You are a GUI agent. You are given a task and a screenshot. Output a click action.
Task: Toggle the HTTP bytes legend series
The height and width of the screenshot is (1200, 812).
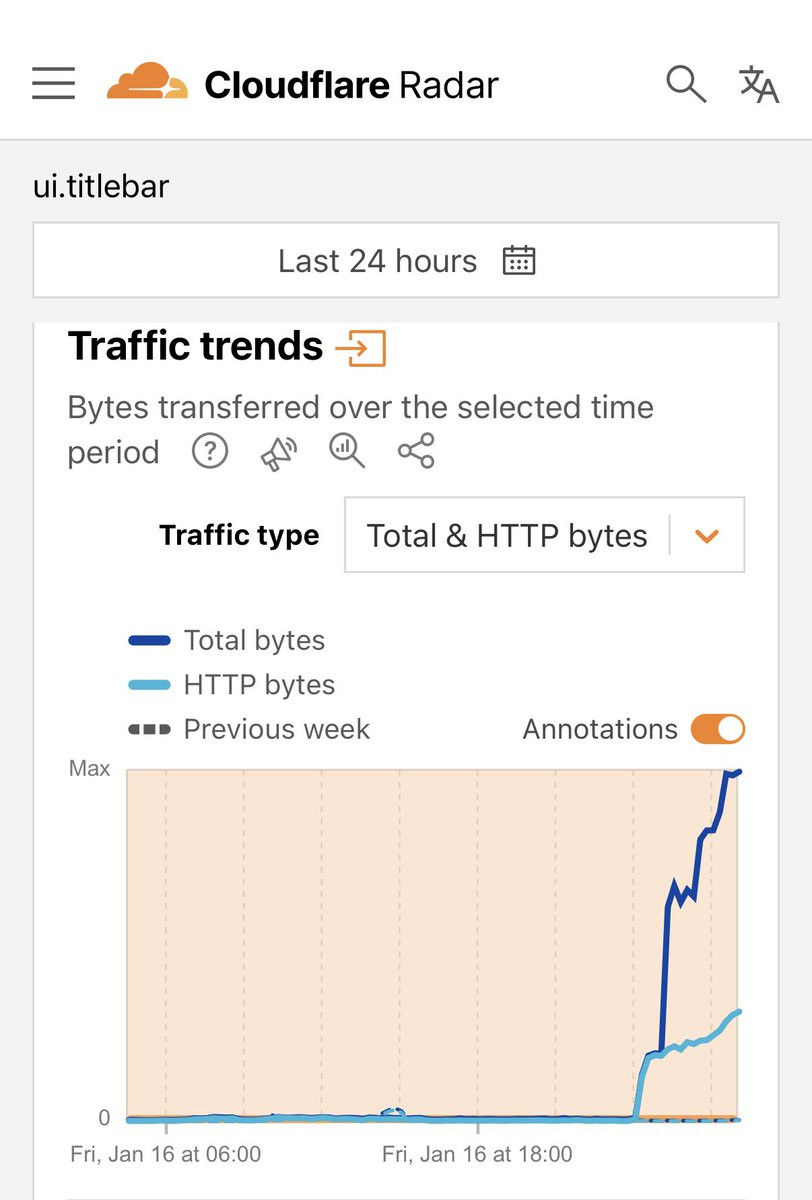231,685
